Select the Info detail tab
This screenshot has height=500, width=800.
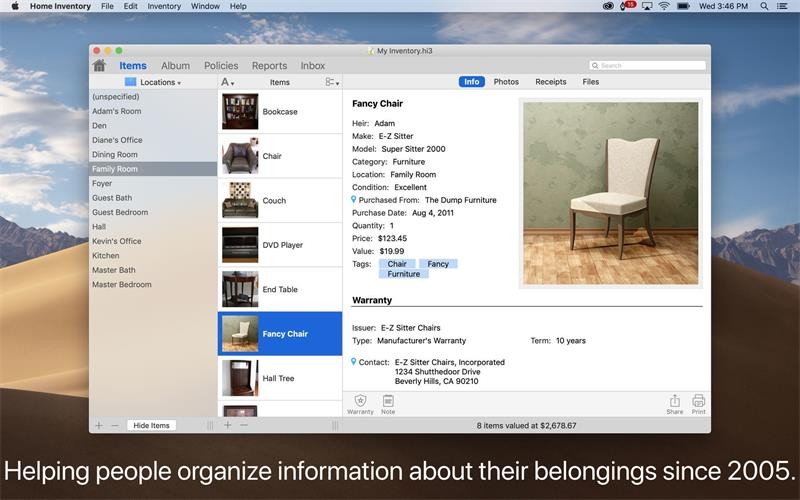(x=471, y=82)
